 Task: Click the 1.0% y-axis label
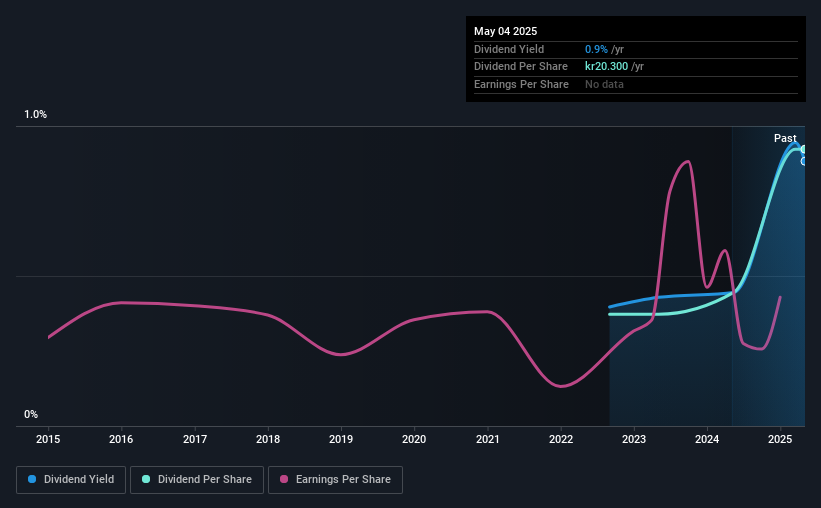[36, 114]
